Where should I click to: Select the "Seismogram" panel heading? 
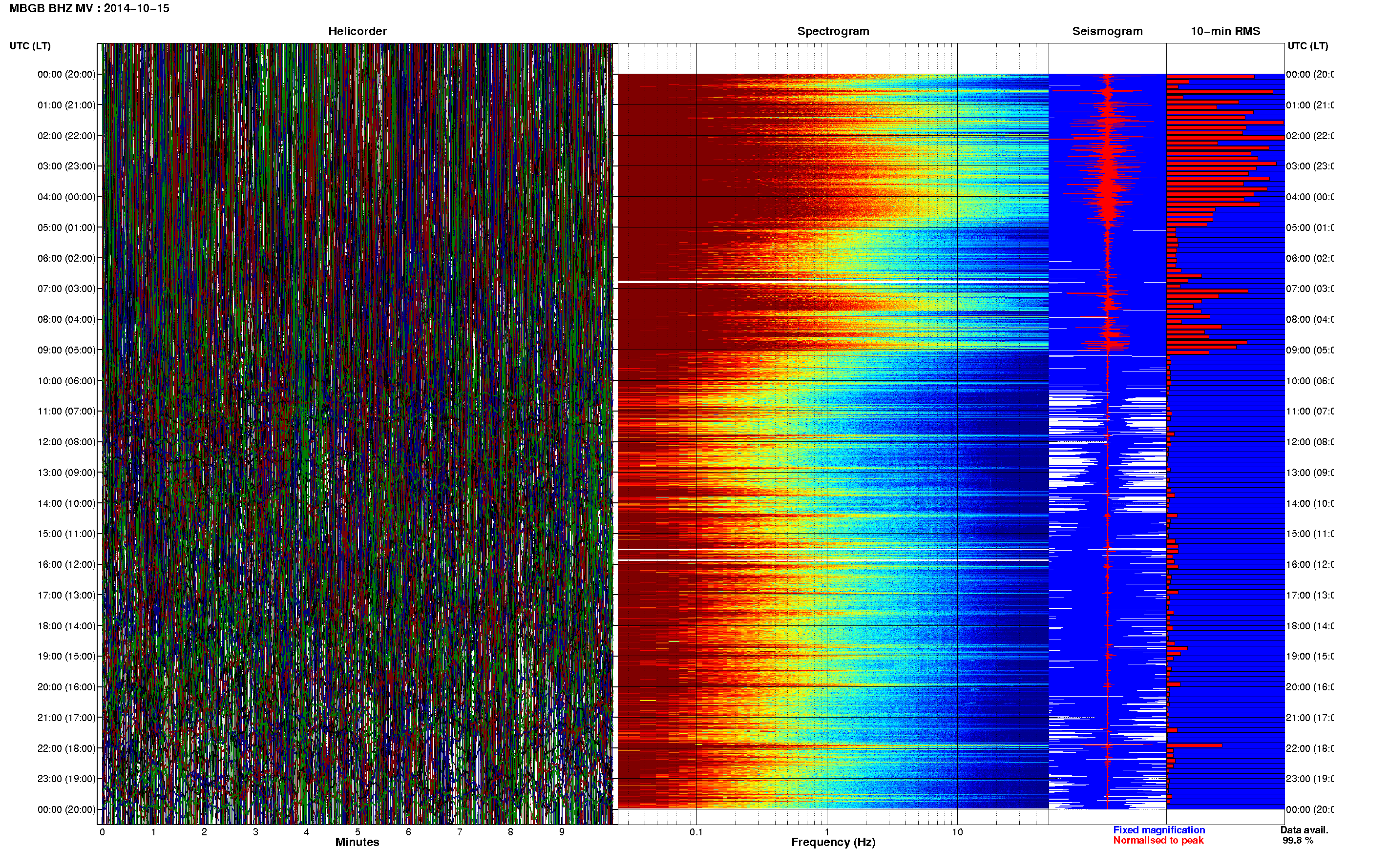tap(1108, 32)
